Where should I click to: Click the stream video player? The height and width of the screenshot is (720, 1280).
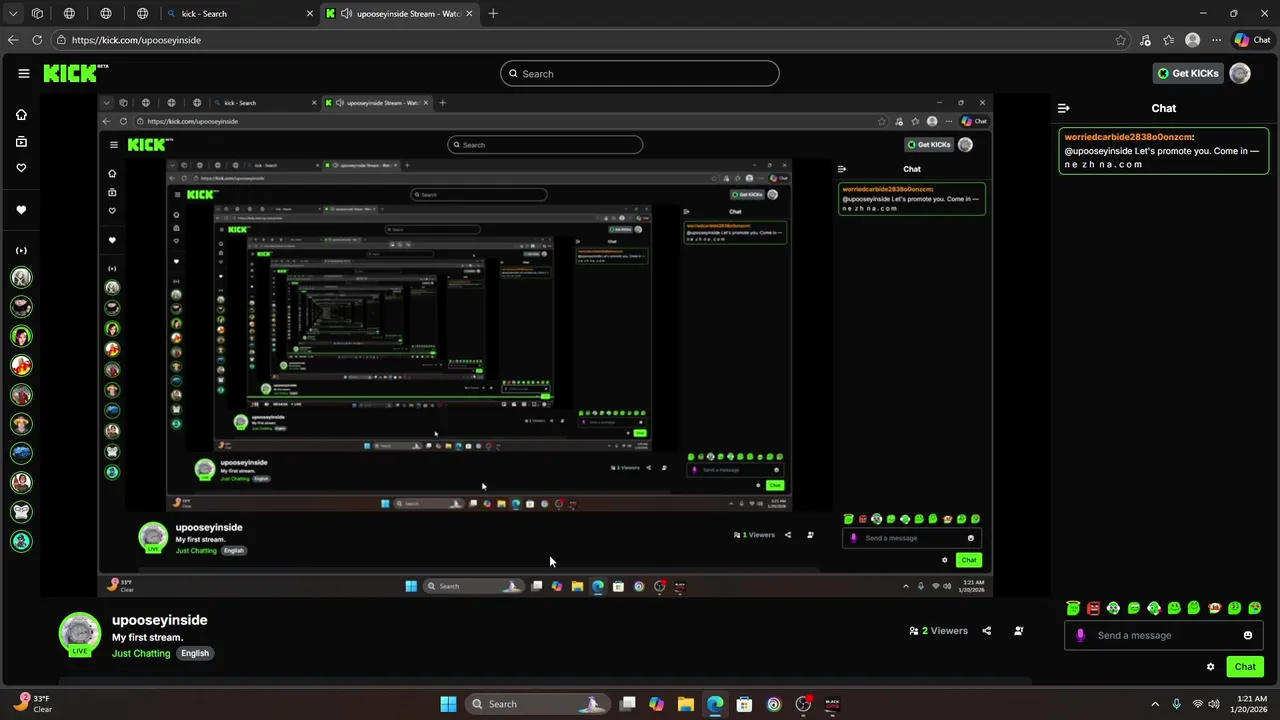click(545, 346)
